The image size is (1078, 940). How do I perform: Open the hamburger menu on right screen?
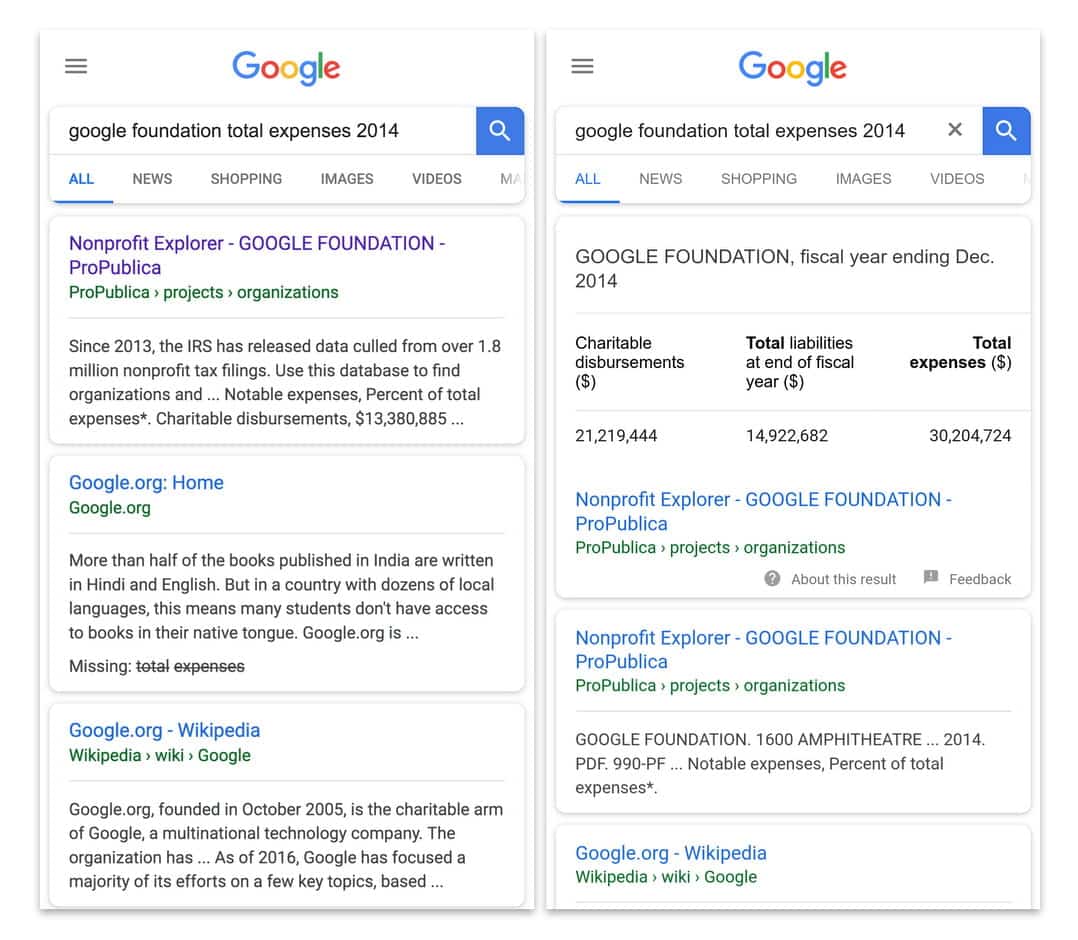(582, 67)
